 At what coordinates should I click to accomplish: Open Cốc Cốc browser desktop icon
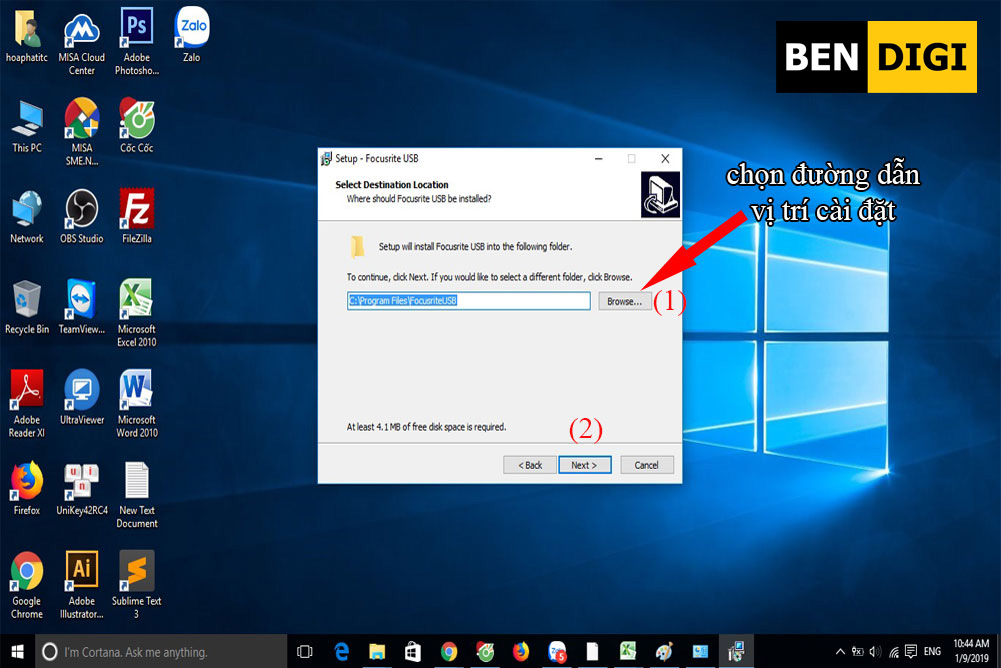tap(137, 126)
